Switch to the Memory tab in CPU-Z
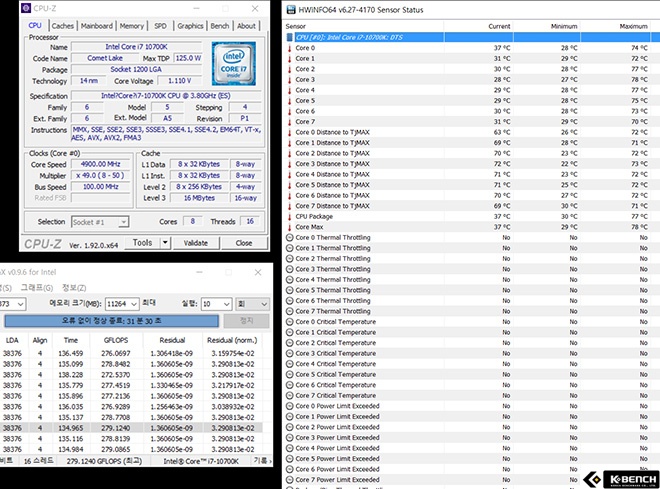This screenshot has width=660, height=489. coord(132,26)
